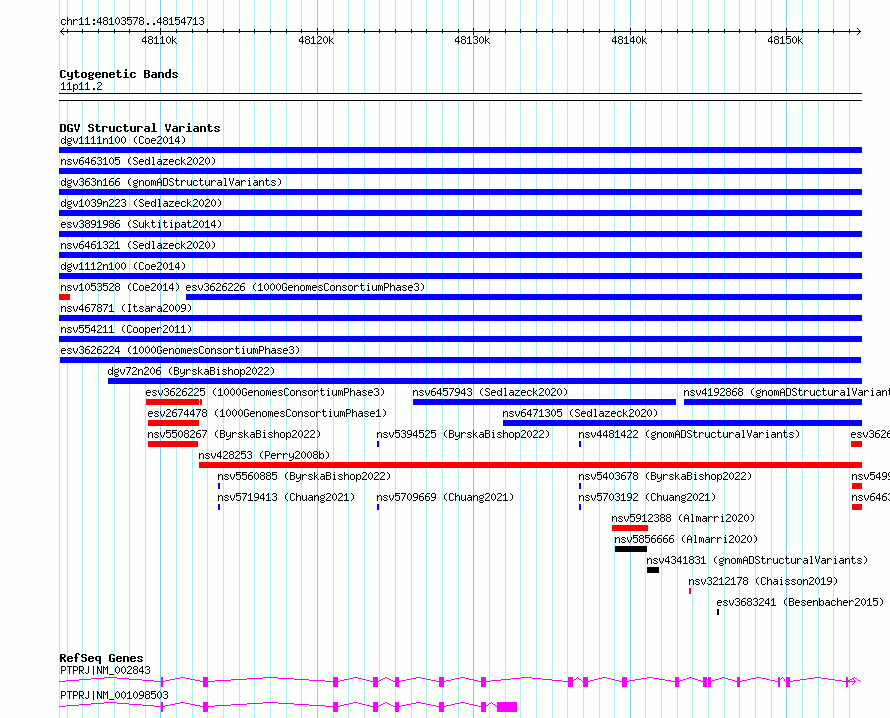Click nsv5719413 (Chuang2021) label
This screenshot has height=718, width=890.
click(x=286, y=497)
